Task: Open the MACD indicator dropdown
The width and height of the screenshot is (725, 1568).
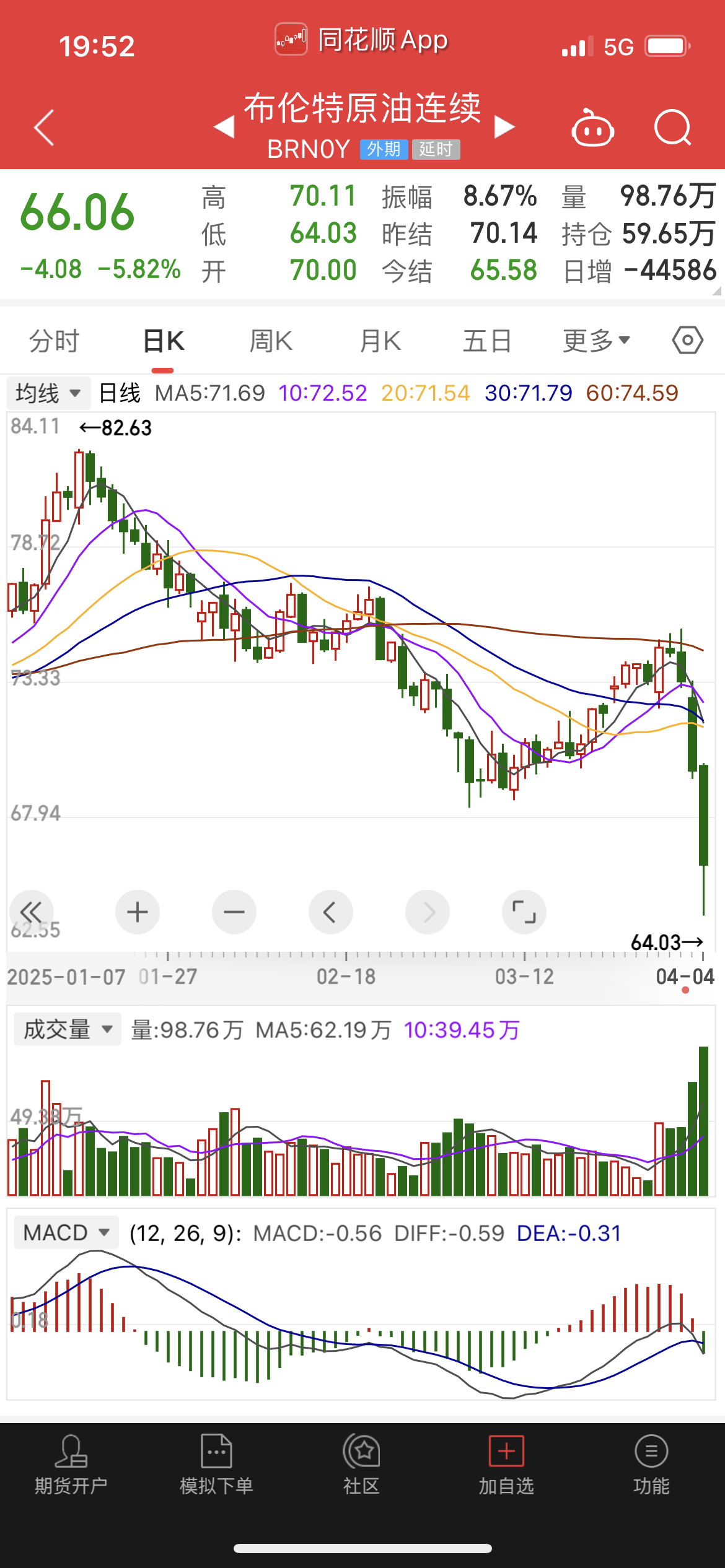Action: pos(66,1233)
